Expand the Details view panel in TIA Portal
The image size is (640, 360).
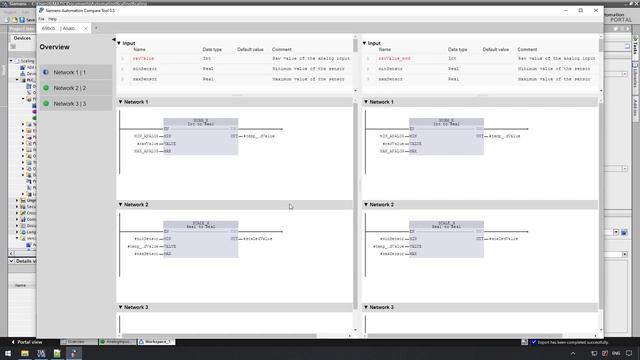pyautogui.click(x=11, y=261)
